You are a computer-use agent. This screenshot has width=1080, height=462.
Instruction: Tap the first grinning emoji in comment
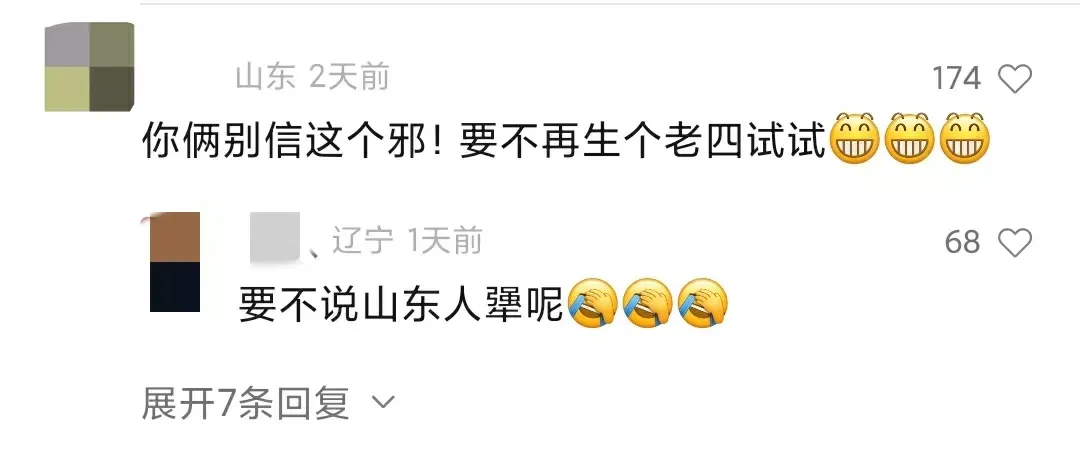(x=854, y=138)
